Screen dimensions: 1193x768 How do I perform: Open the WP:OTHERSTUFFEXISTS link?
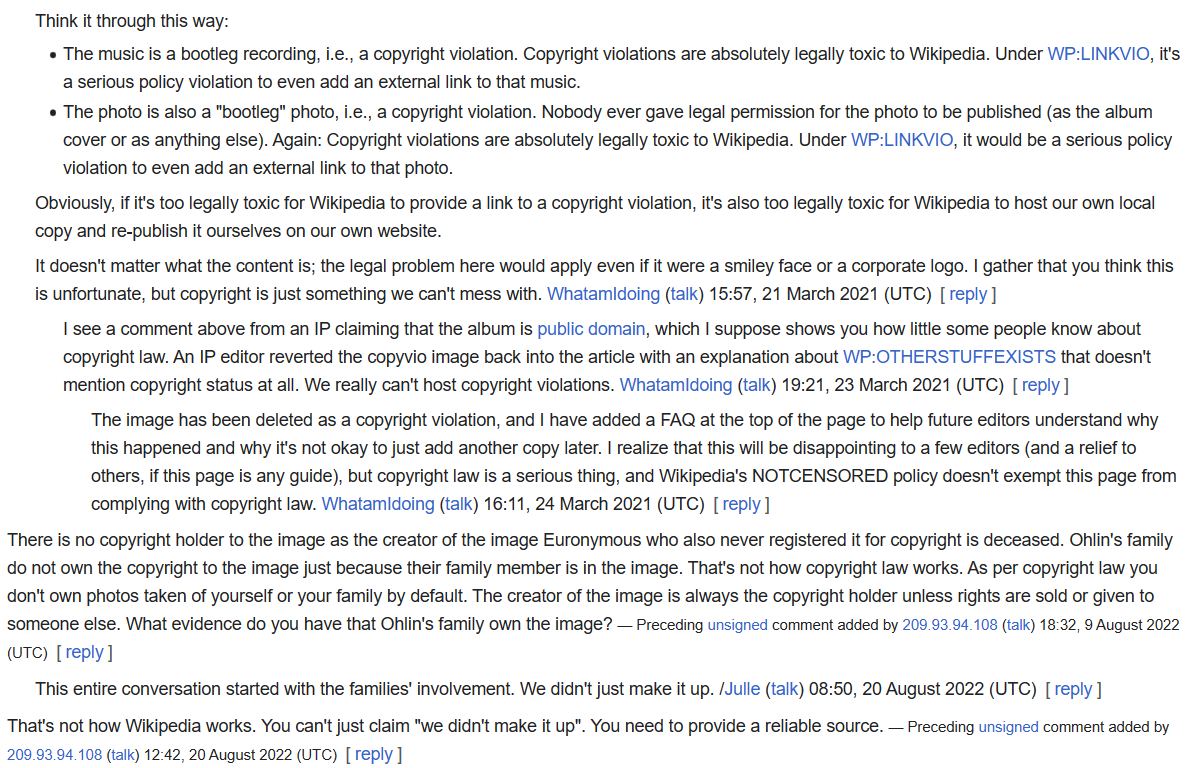click(949, 357)
